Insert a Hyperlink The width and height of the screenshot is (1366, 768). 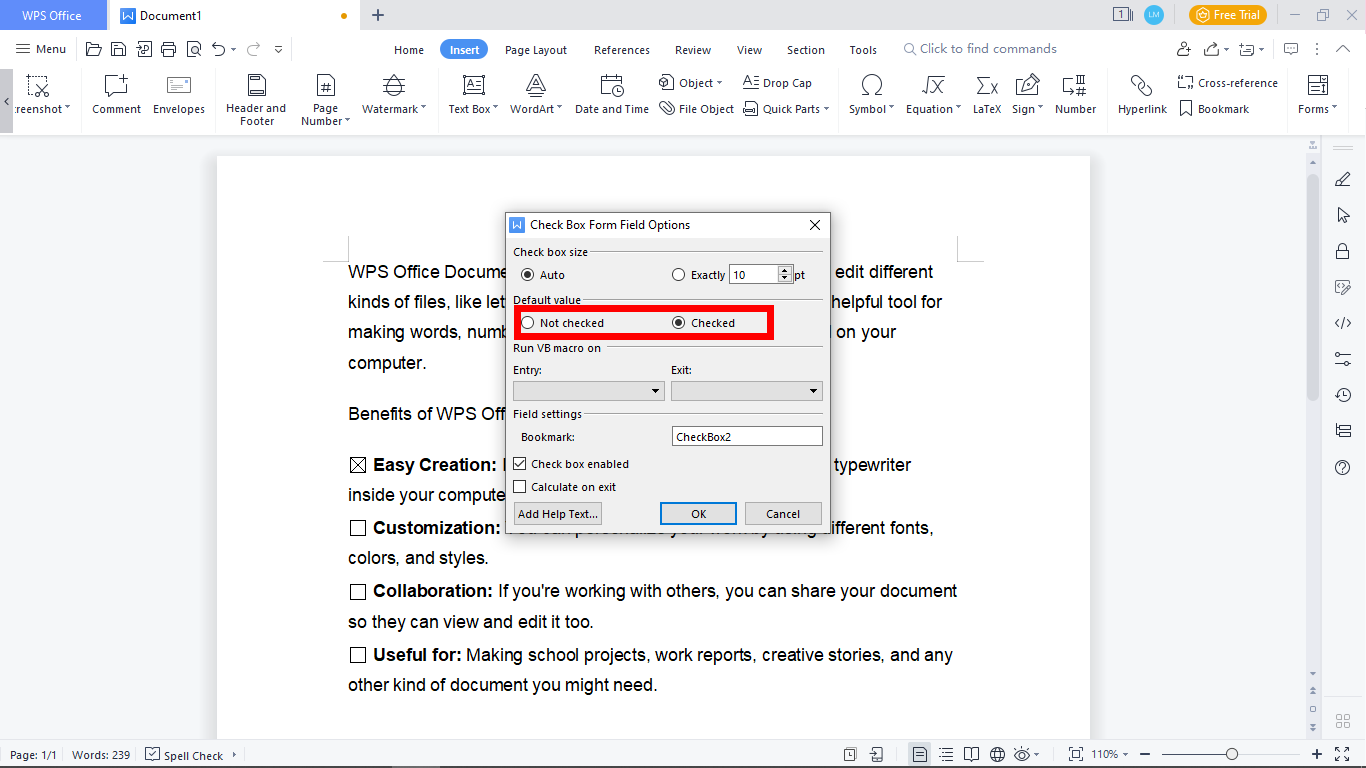tap(1142, 97)
